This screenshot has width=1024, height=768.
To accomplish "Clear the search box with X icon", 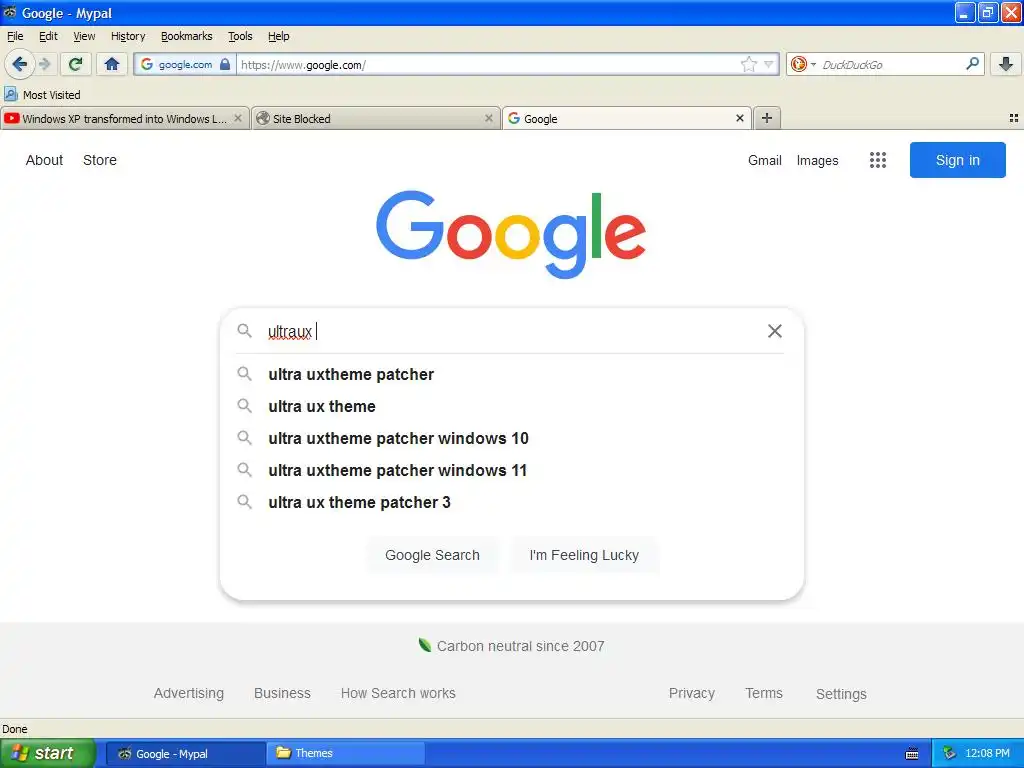I will 775,331.
